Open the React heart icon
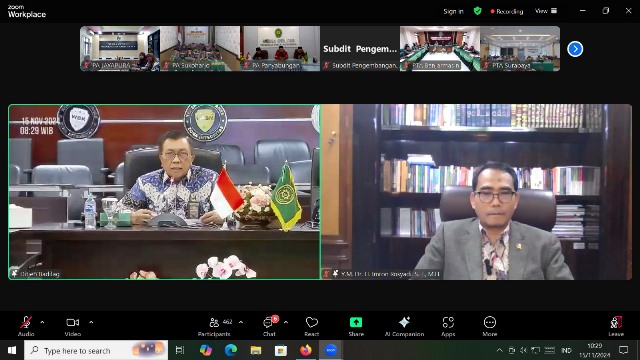This screenshot has width=640, height=360. 311,326
